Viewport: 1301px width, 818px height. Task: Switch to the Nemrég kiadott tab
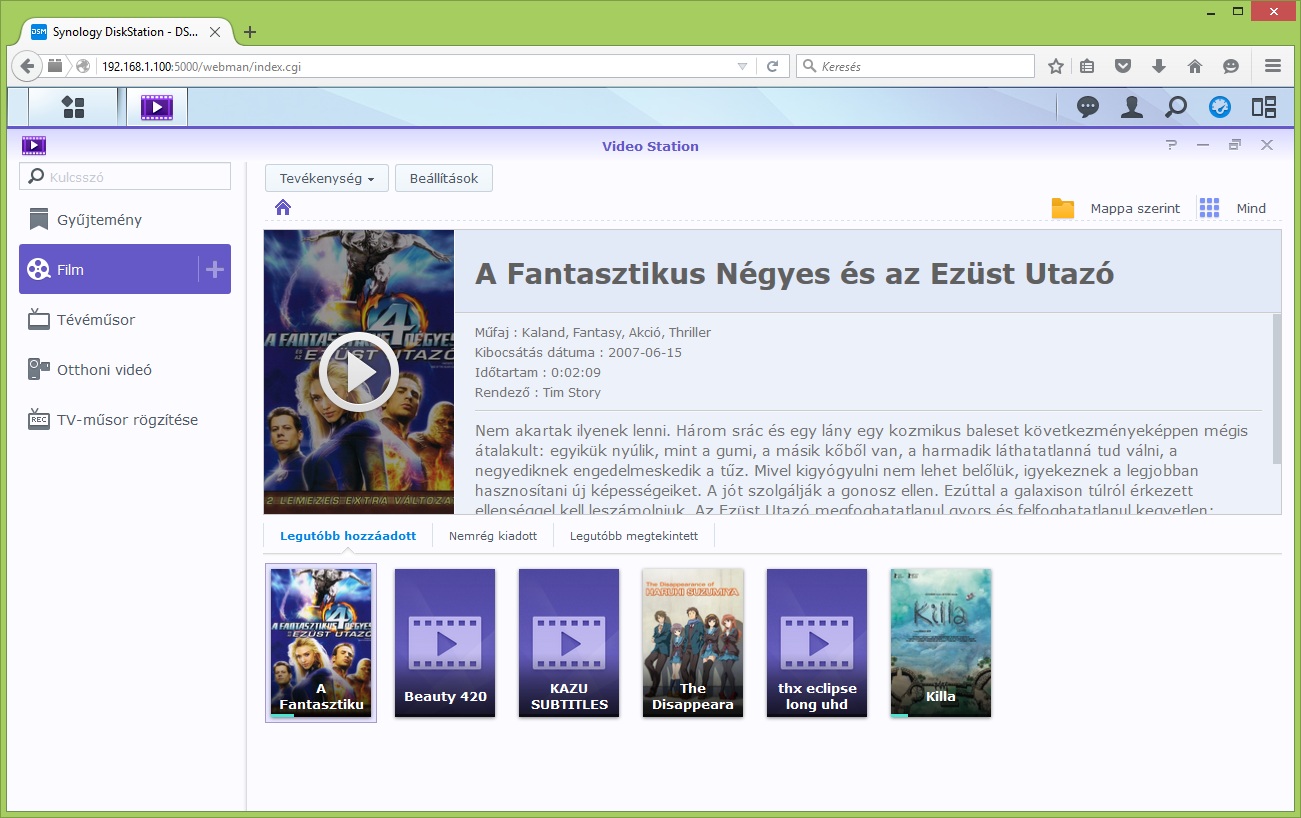click(493, 536)
